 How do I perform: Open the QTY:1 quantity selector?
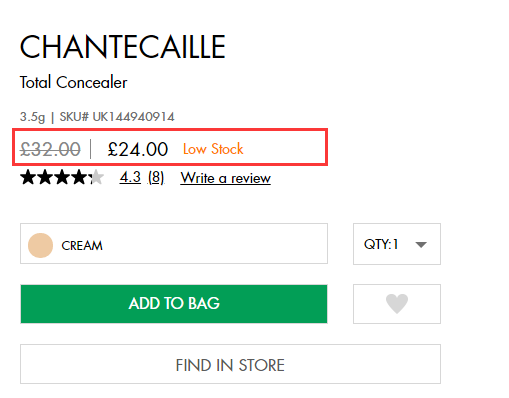(x=397, y=244)
